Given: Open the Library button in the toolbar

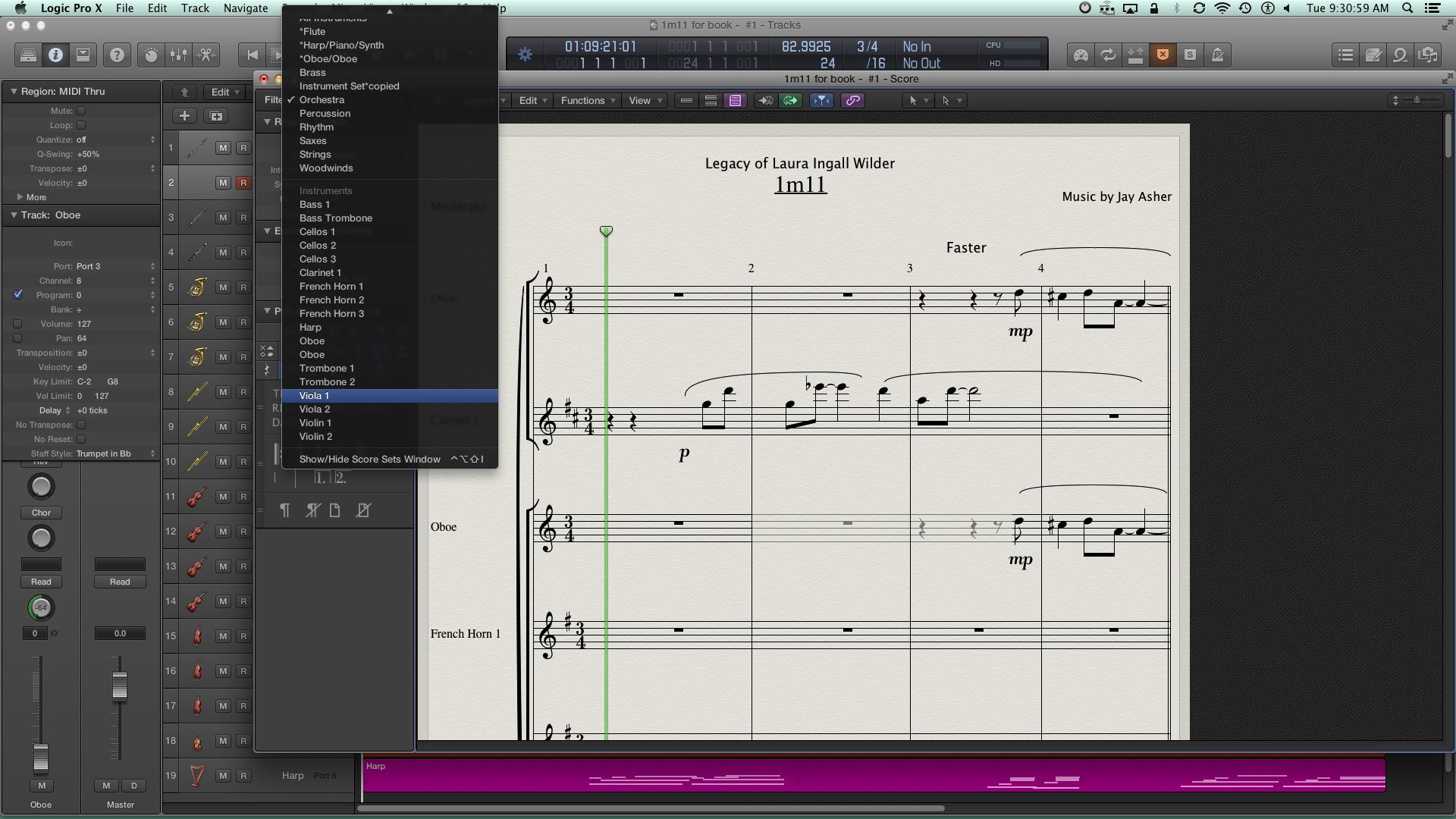Looking at the screenshot, I should pos(28,55).
